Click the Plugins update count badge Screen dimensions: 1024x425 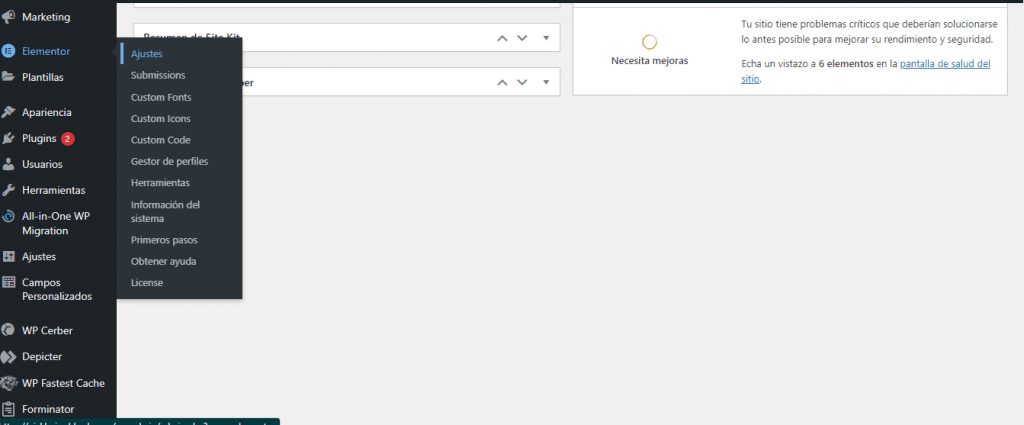tap(68, 138)
